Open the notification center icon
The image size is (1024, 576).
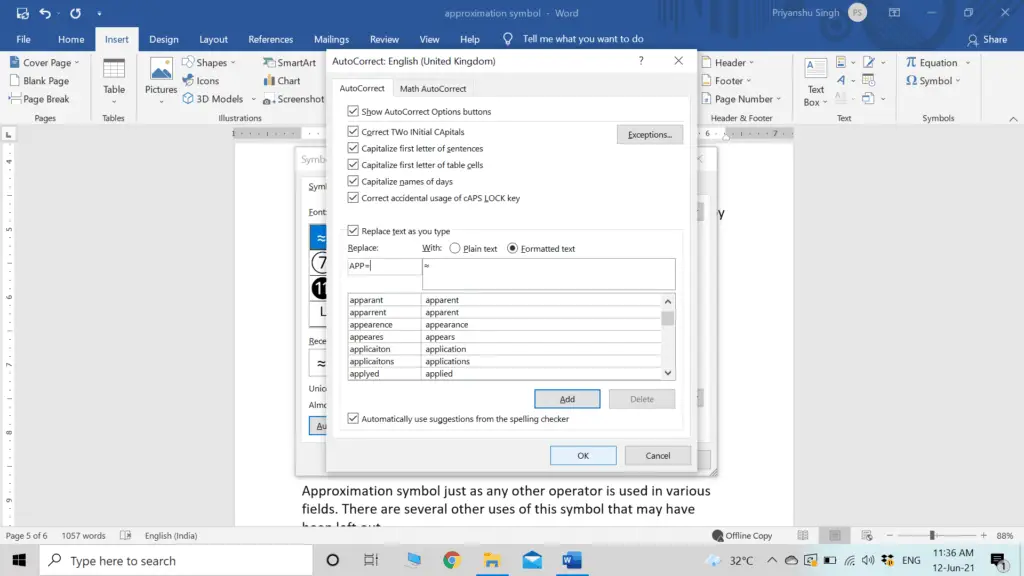[x=998, y=560]
